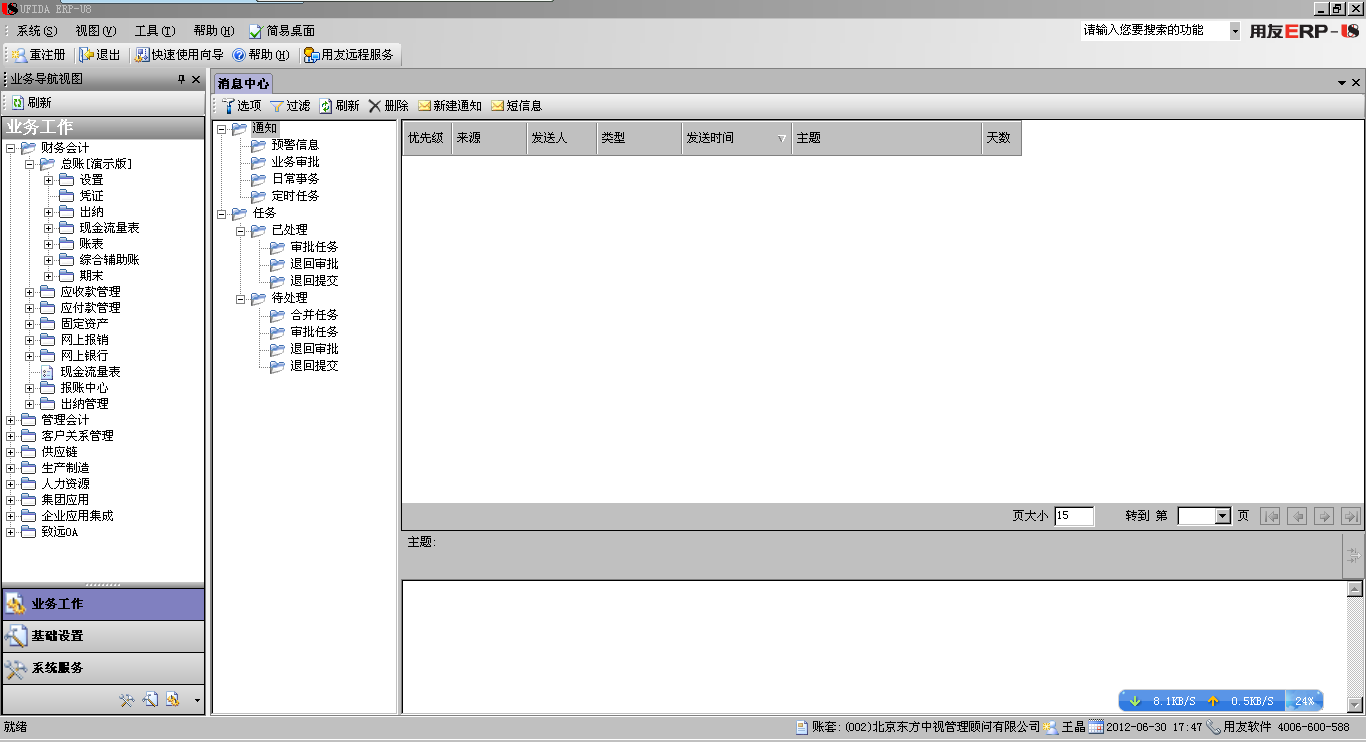Open the function search box dropdown arrow
The width and height of the screenshot is (1366, 742).
pyautogui.click(x=1235, y=31)
